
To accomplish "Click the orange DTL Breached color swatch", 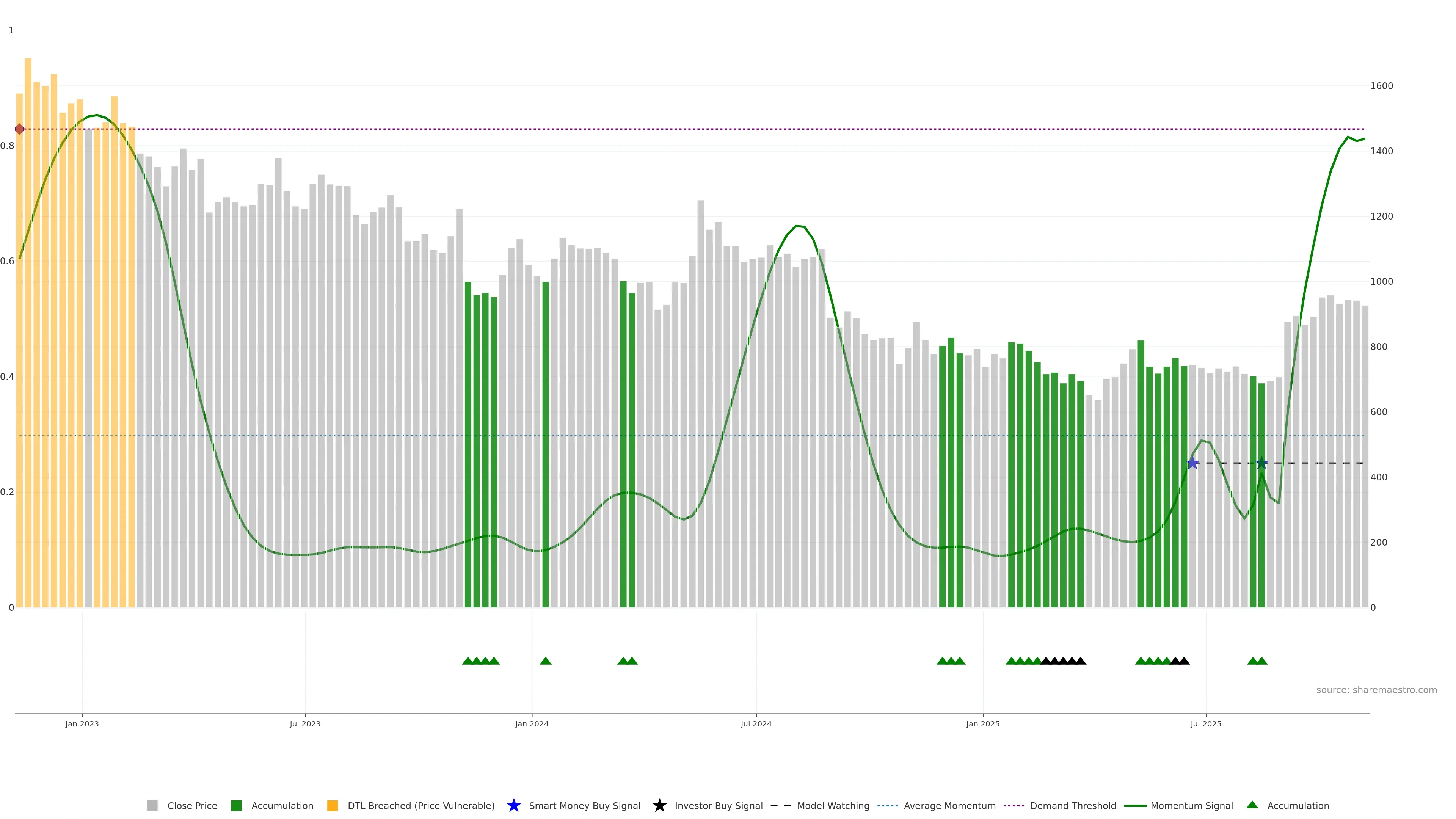I will tap(333, 805).
